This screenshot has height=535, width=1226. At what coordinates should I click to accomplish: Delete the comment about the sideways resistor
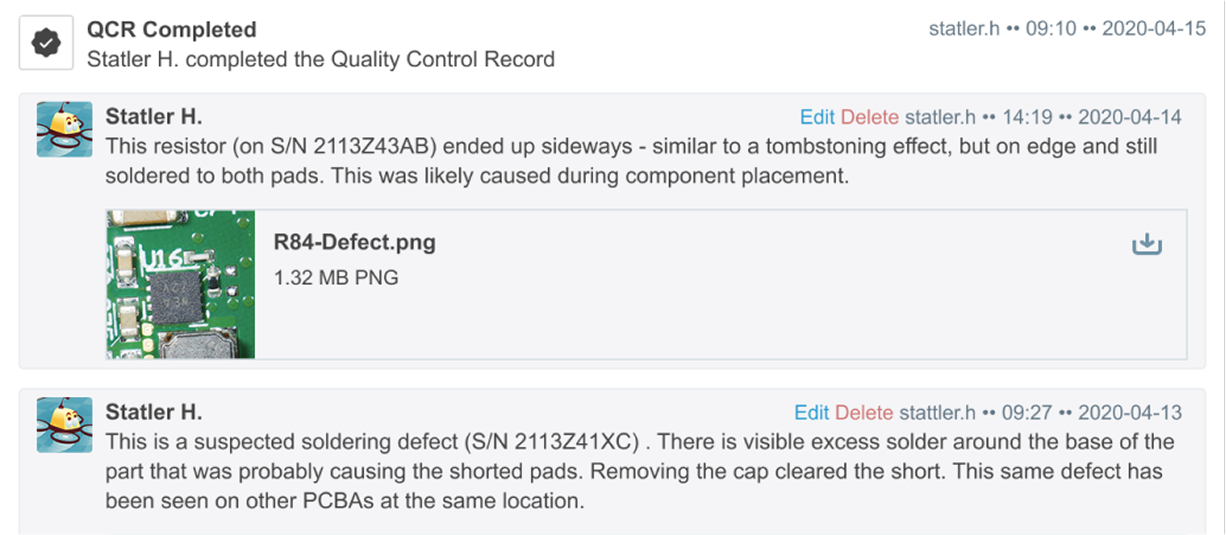point(870,117)
